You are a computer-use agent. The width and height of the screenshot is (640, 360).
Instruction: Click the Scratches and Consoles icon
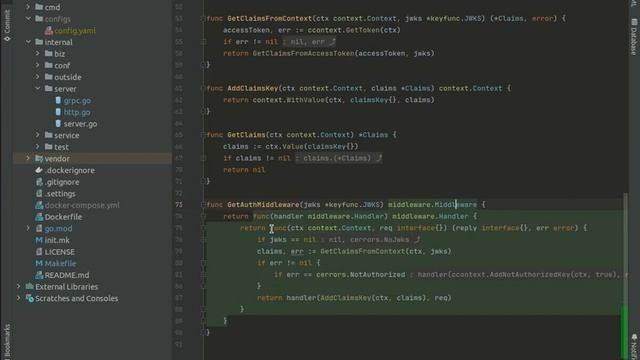[x=30, y=298]
